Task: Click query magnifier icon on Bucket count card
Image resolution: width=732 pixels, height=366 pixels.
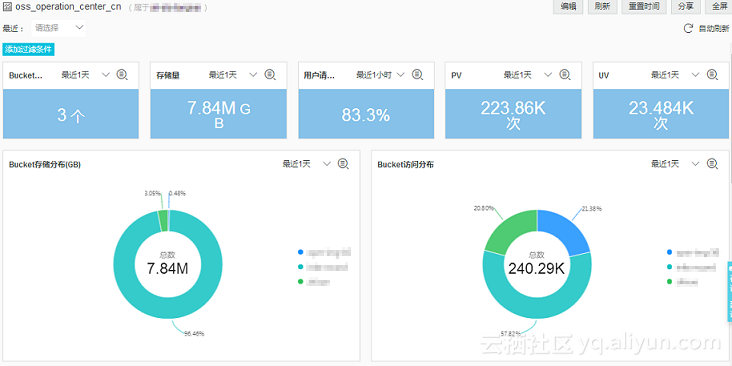Action: pyautogui.click(x=122, y=75)
